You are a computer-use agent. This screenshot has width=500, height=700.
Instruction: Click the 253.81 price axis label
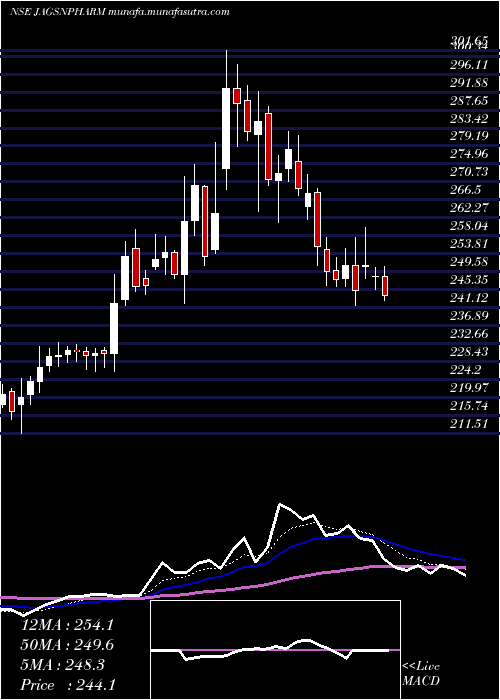pos(469,244)
